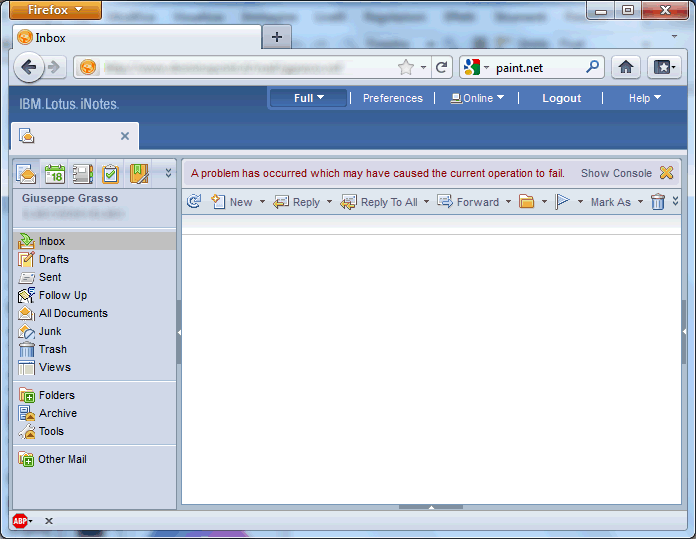Click the Follow Up flag icon

coord(562,202)
